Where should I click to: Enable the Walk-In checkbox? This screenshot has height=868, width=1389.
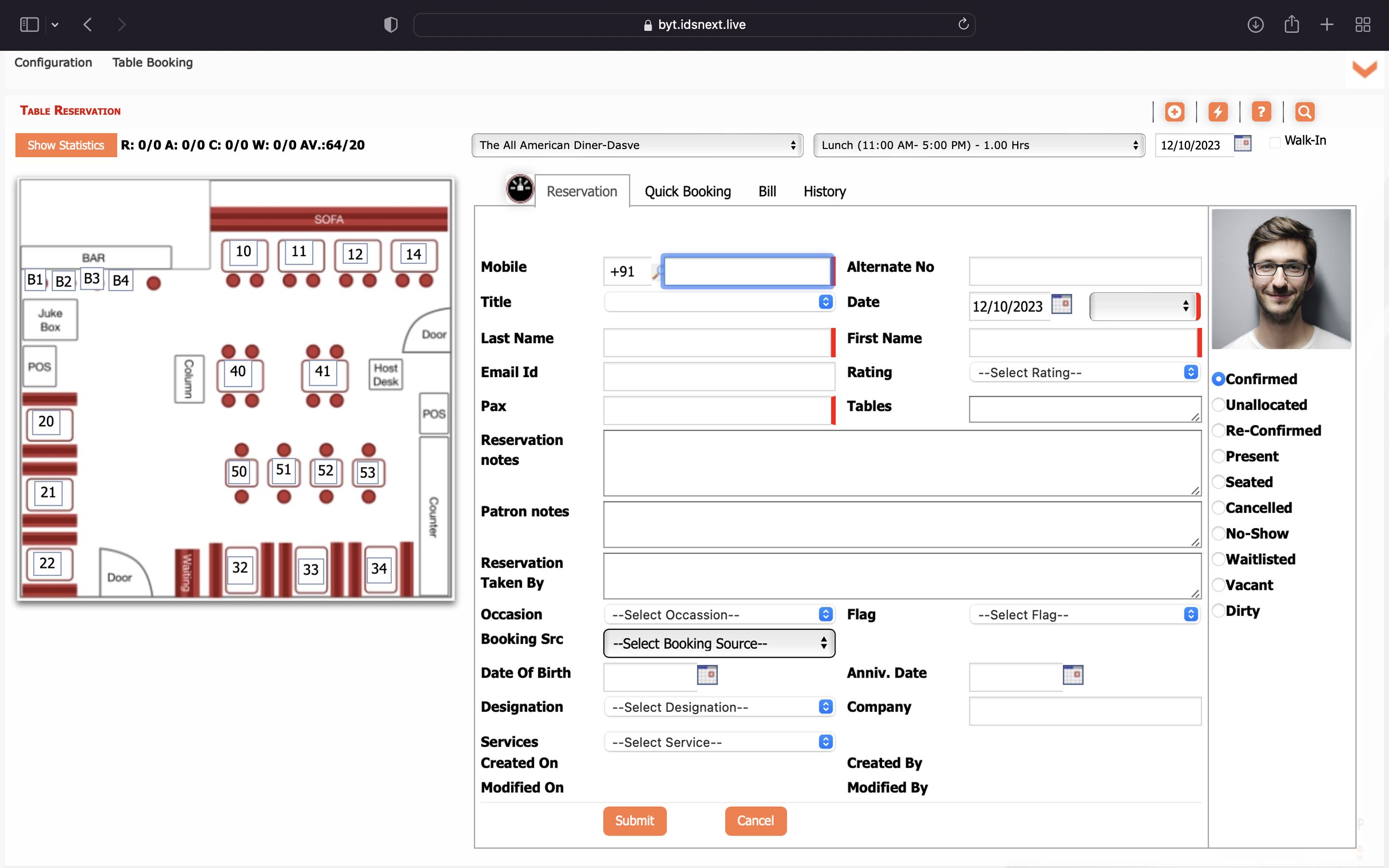tap(1275, 142)
